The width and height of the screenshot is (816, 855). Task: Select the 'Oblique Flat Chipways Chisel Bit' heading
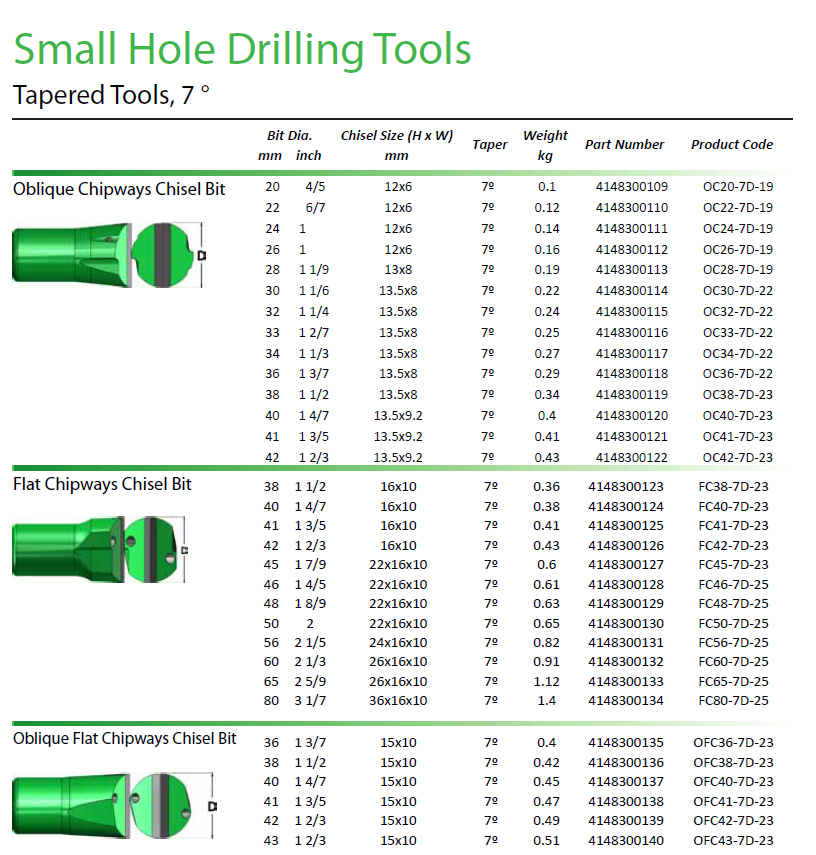coord(125,739)
